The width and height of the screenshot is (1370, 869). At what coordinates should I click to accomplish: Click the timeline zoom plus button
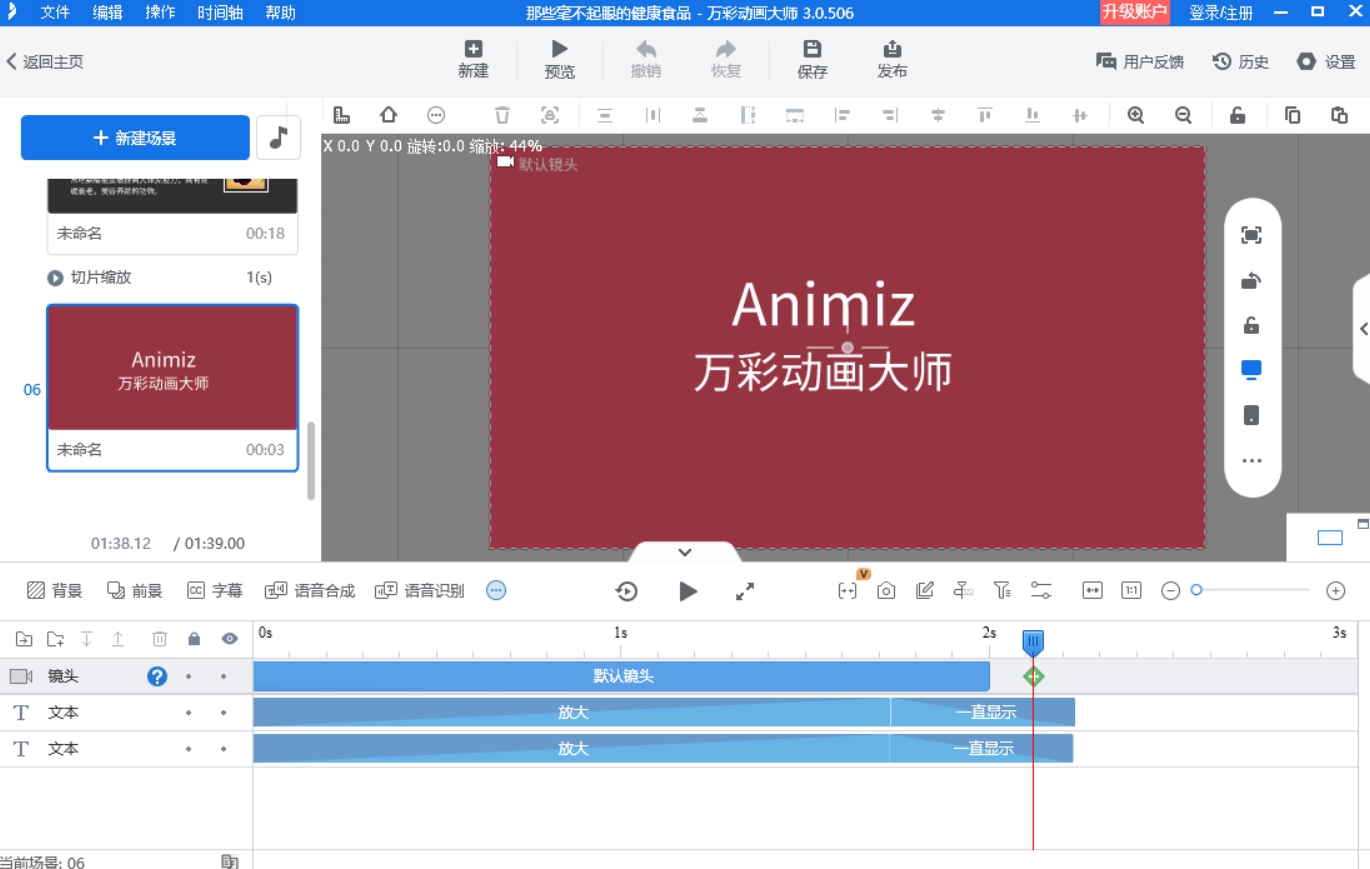click(1336, 591)
